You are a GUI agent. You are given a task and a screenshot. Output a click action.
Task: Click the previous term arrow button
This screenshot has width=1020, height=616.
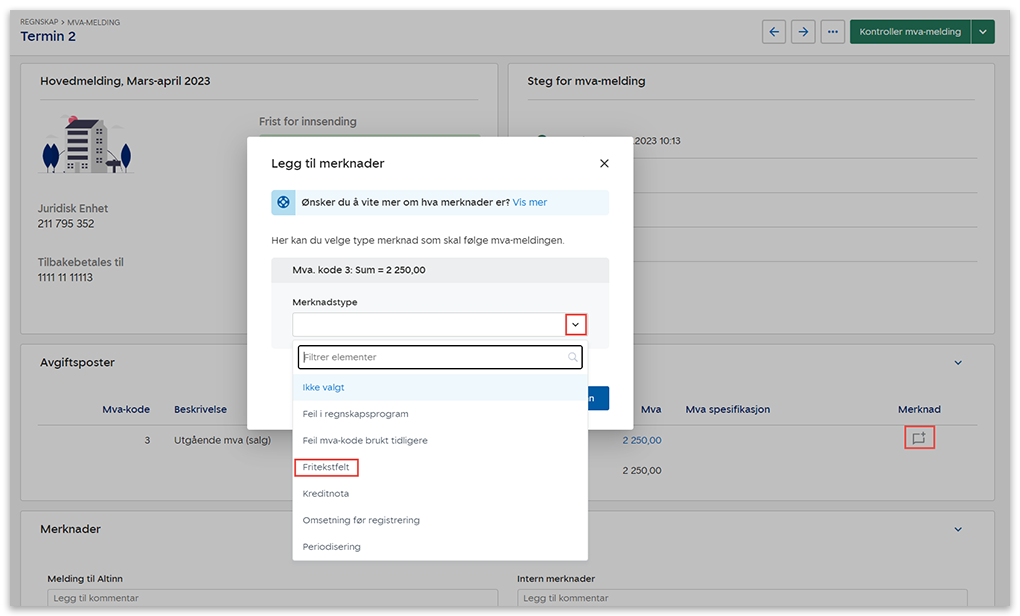click(773, 32)
